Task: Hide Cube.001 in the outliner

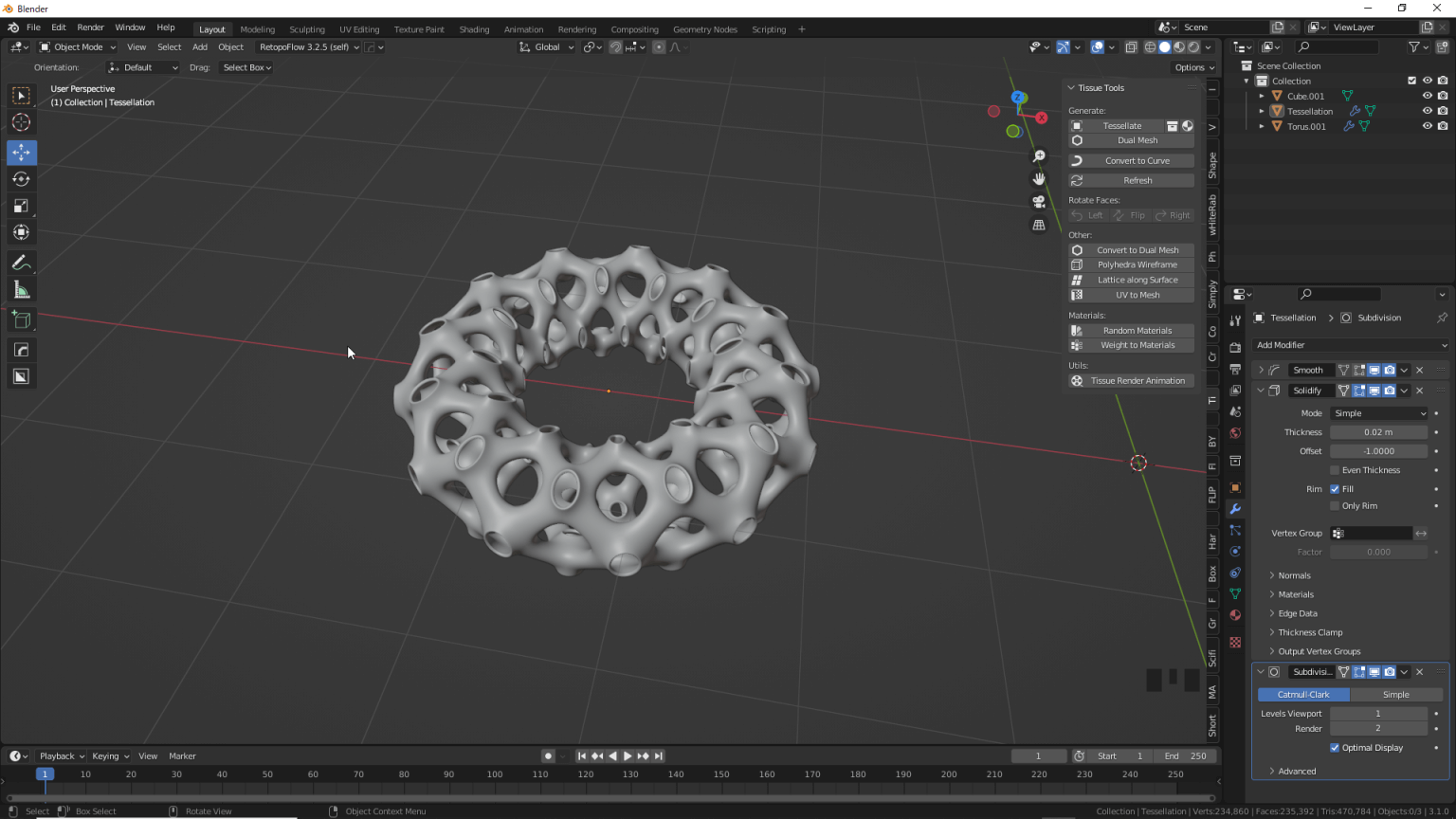Action: (1427, 96)
